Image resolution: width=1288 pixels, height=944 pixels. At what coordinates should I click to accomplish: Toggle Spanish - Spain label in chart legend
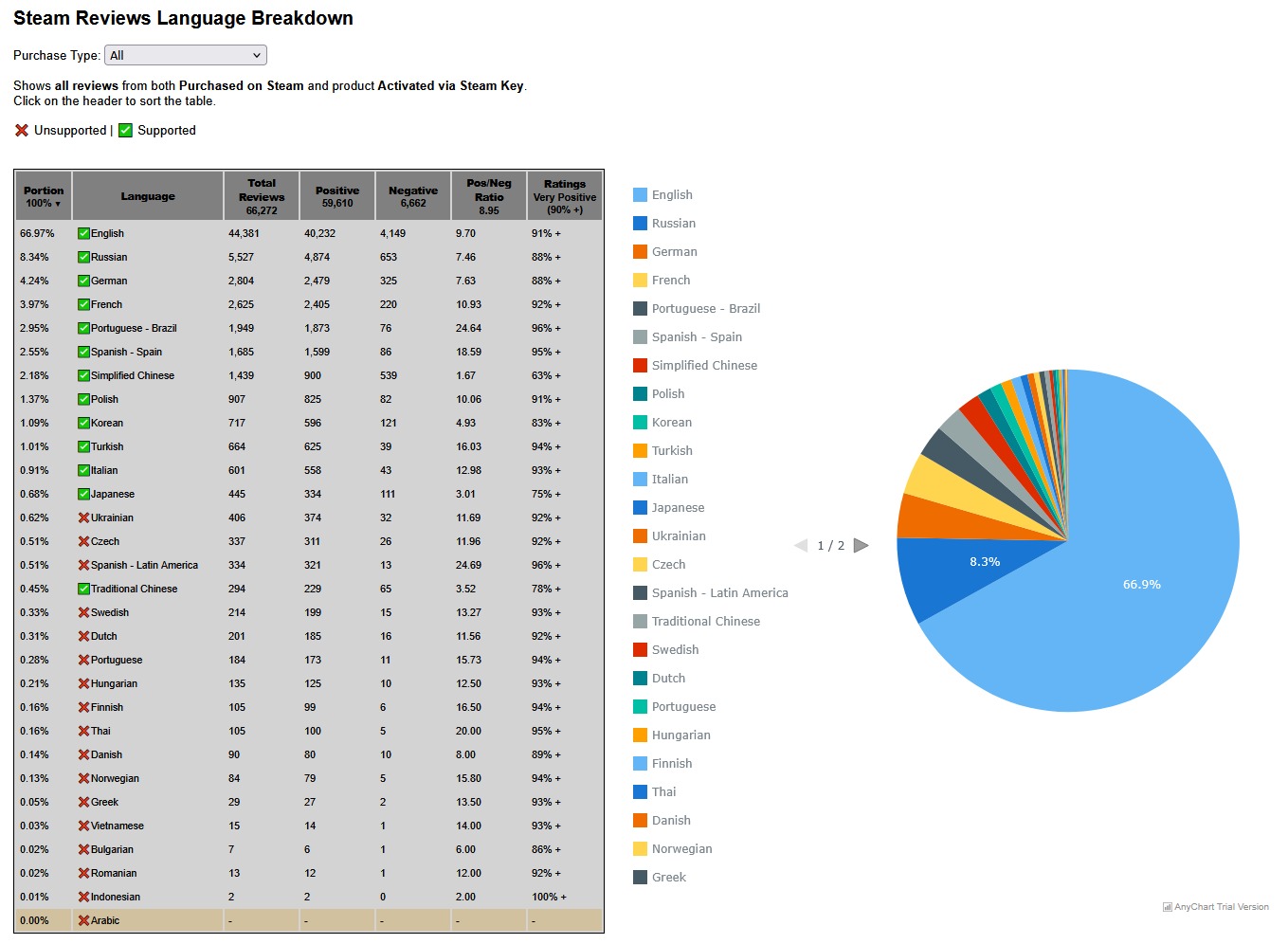pyautogui.click(x=697, y=336)
